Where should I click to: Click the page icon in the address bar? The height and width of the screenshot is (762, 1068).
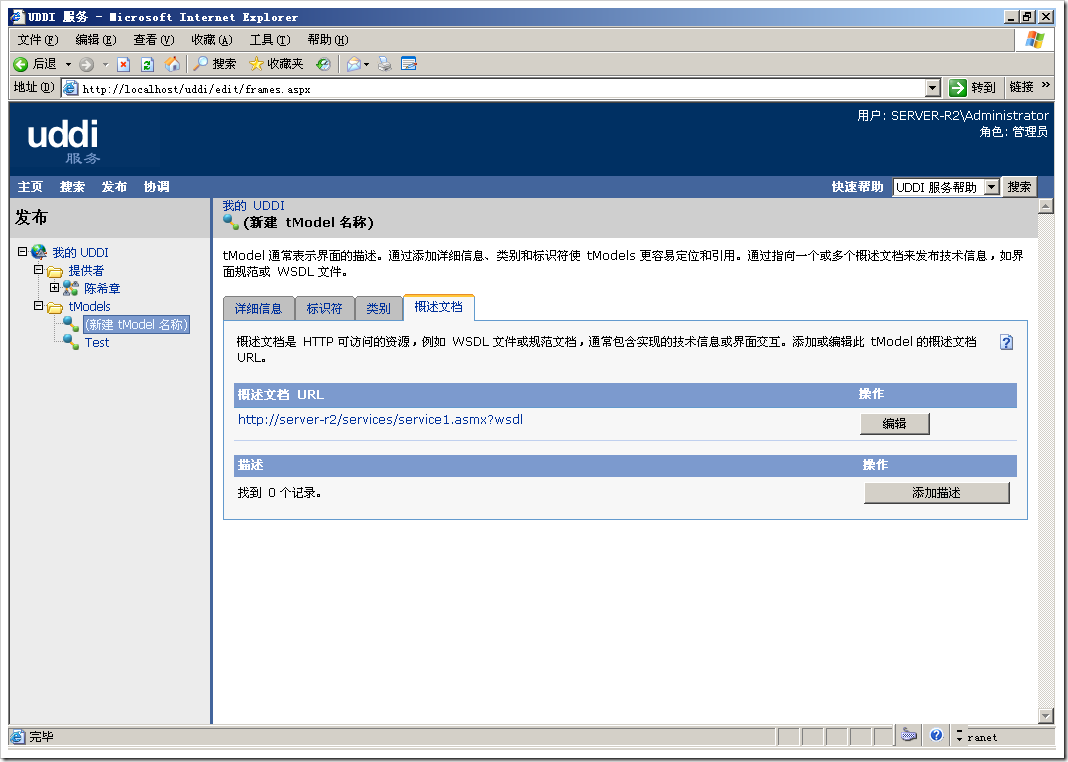point(70,88)
